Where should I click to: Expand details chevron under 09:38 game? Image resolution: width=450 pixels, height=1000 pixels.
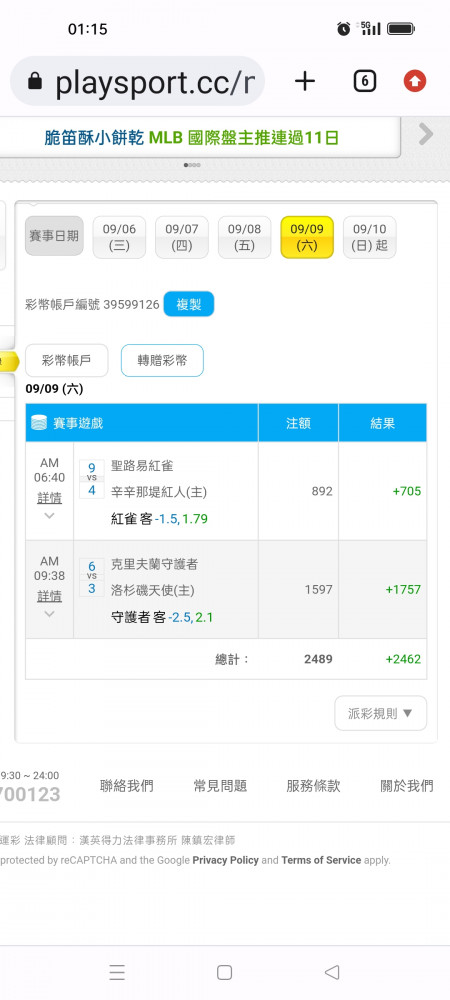pyautogui.click(x=49, y=614)
